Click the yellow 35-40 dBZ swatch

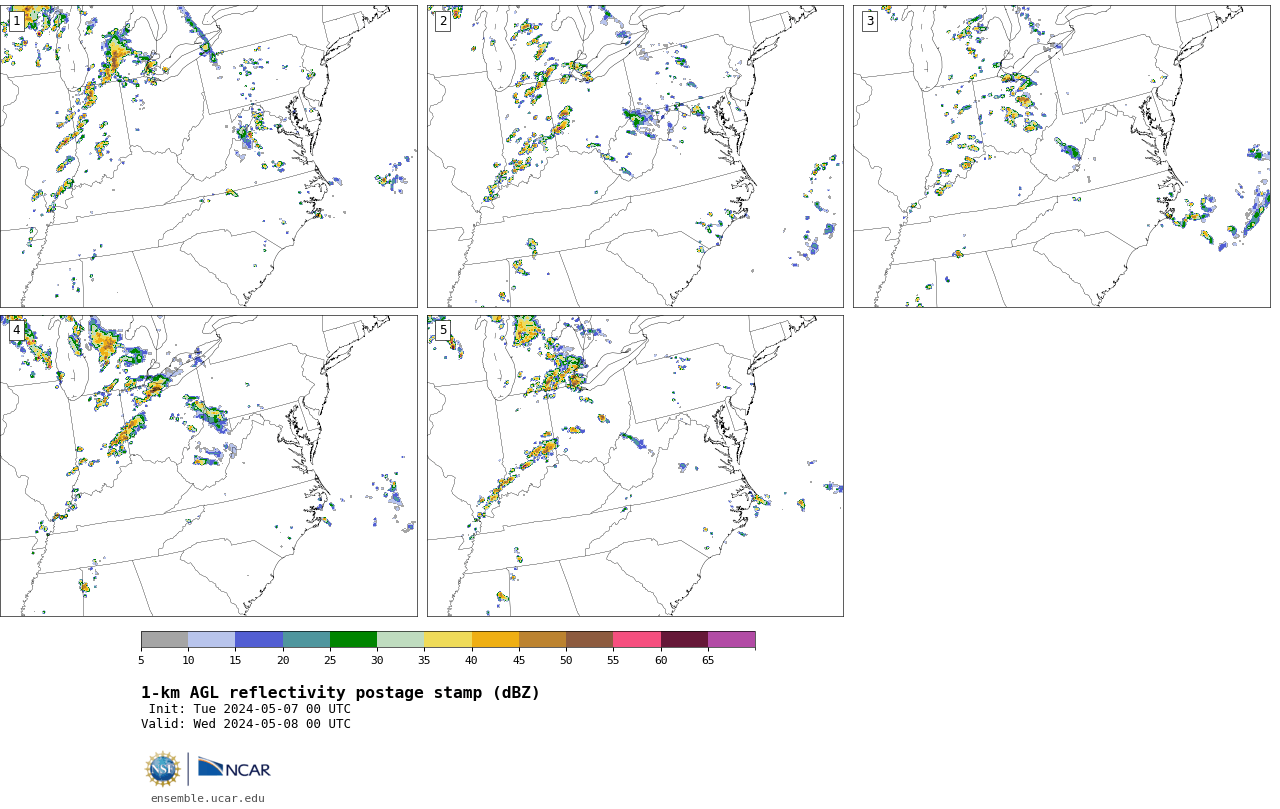coord(448,640)
